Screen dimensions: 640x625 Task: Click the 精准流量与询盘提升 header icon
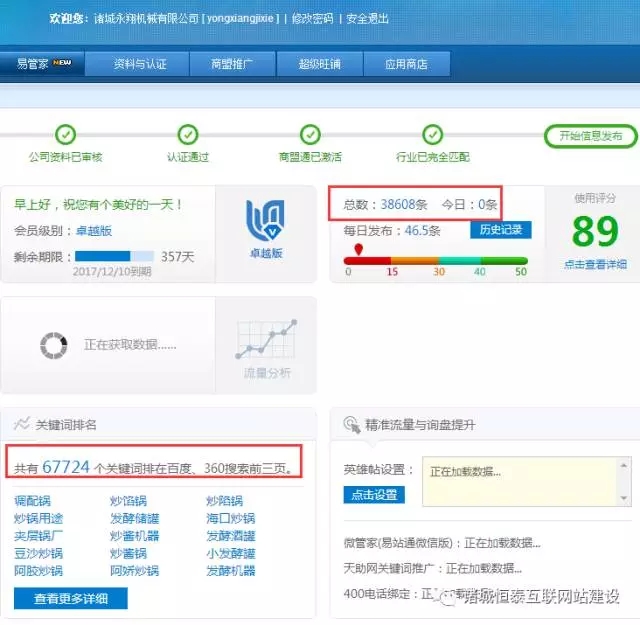point(351,425)
